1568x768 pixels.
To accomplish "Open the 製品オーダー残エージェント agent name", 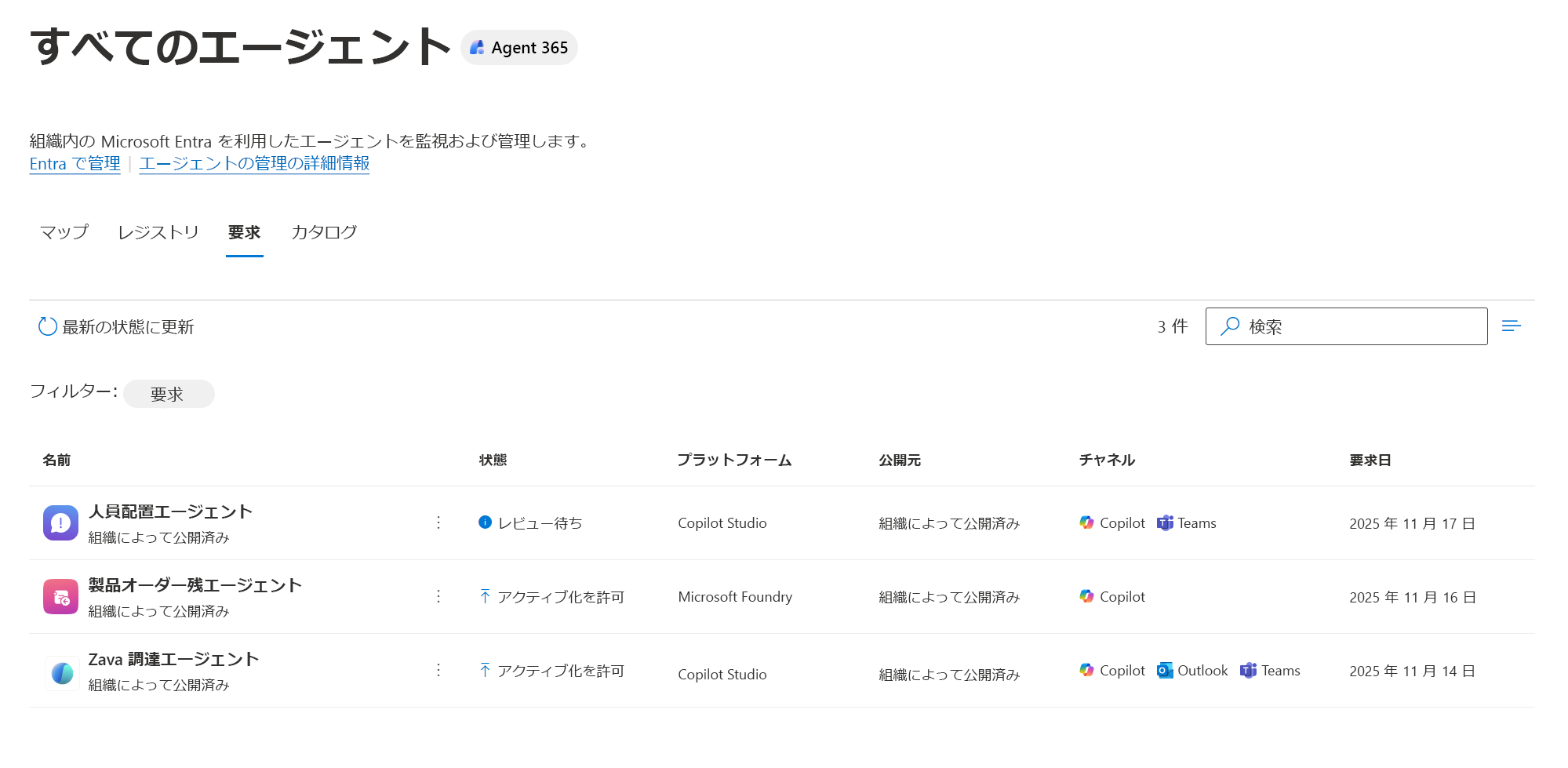I will click(x=195, y=585).
